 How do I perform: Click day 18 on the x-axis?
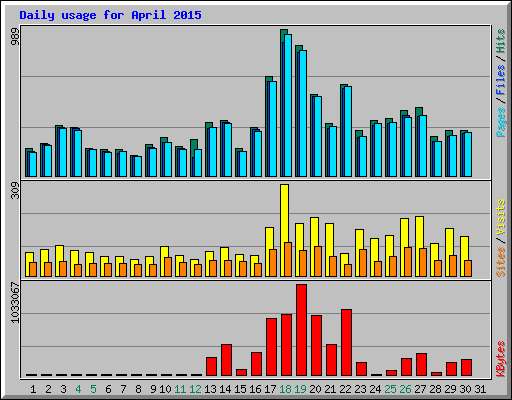[x=285, y=389]
